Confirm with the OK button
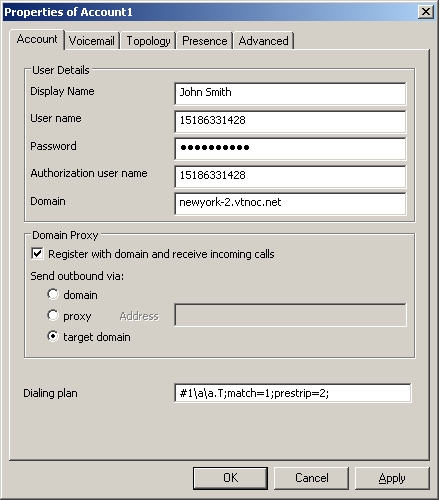The image size is (439, 500). click(230, 478)
